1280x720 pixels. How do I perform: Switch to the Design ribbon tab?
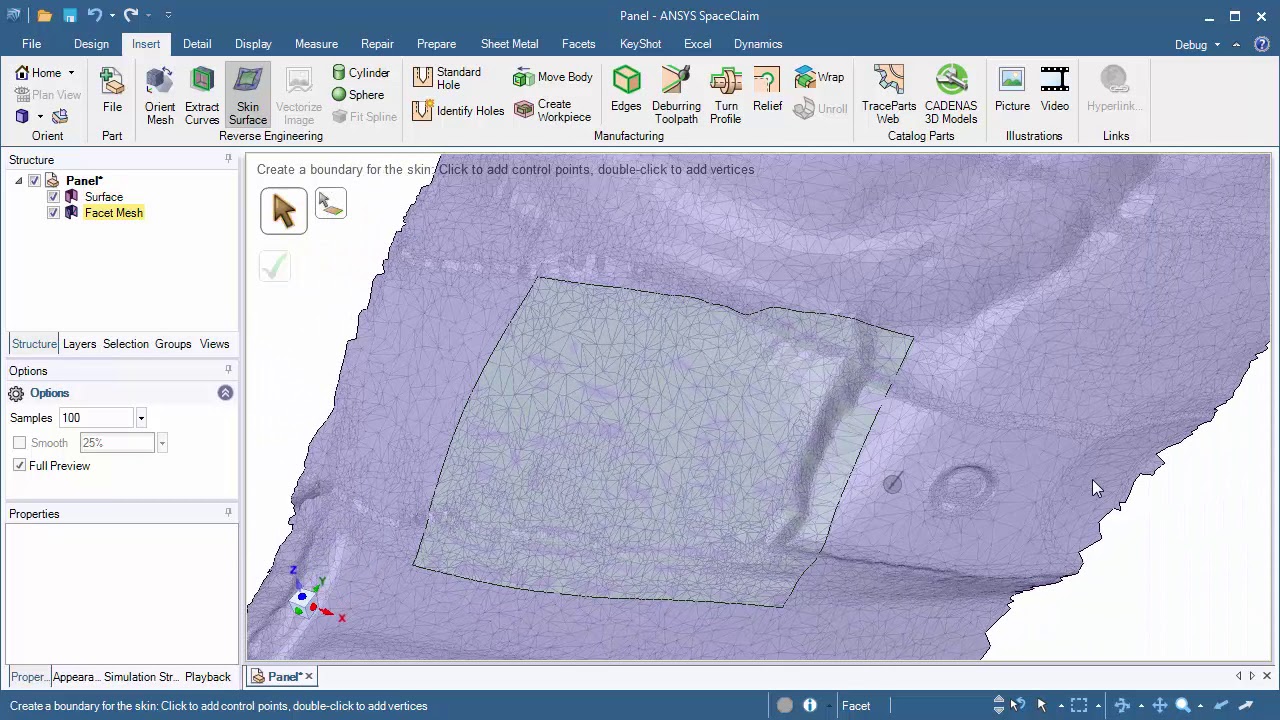coord(91,44)
